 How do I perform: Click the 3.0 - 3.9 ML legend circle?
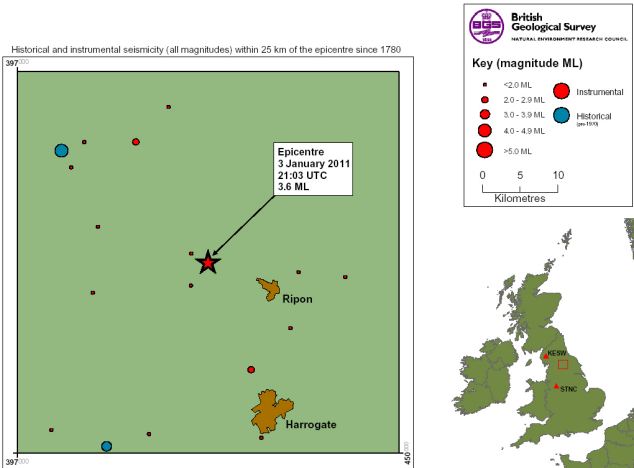485,114
